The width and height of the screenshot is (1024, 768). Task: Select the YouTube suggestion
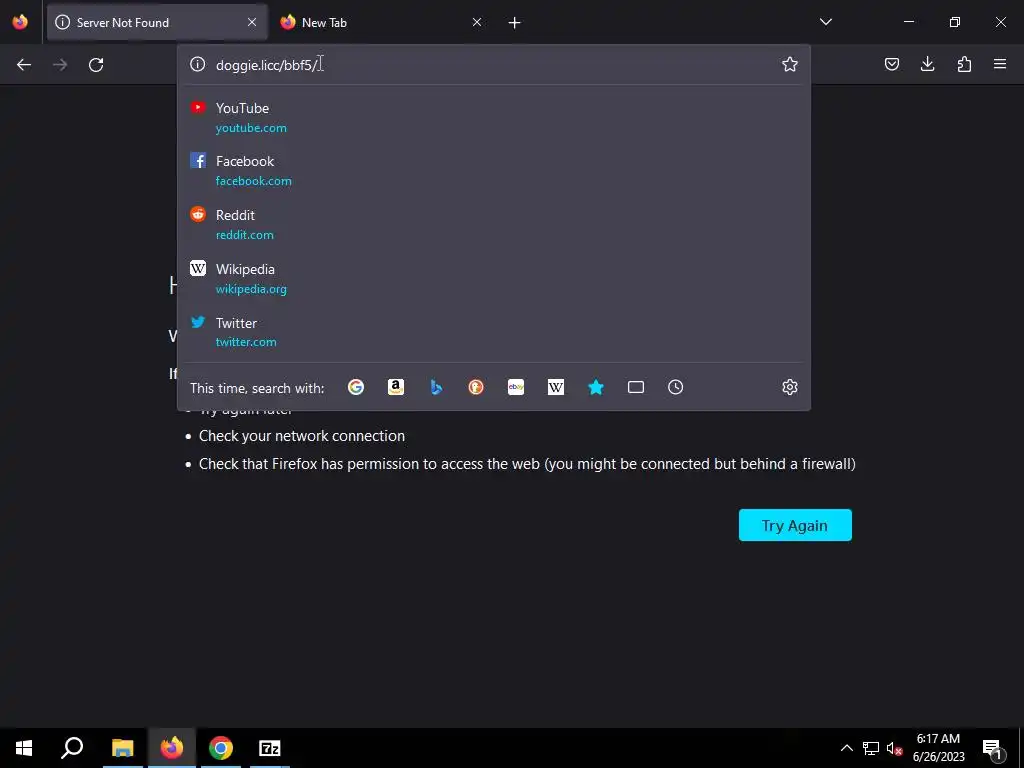point(494,118)
